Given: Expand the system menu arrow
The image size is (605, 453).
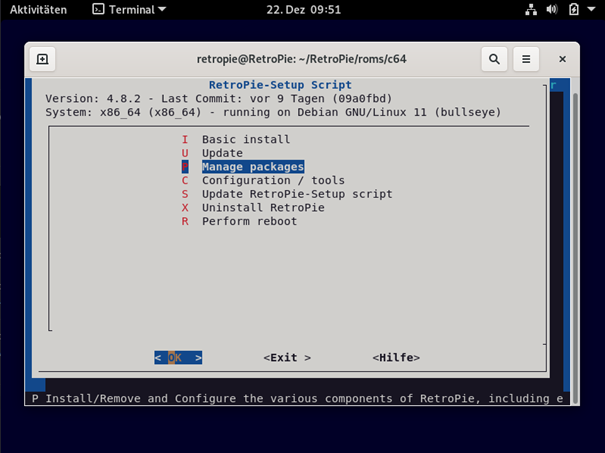Looking at the screenshot, I should pos(591,9).
